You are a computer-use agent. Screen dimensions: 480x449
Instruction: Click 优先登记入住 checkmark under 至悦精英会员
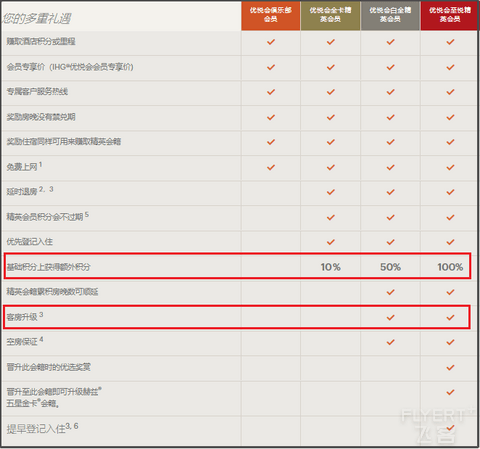(450, 242)
